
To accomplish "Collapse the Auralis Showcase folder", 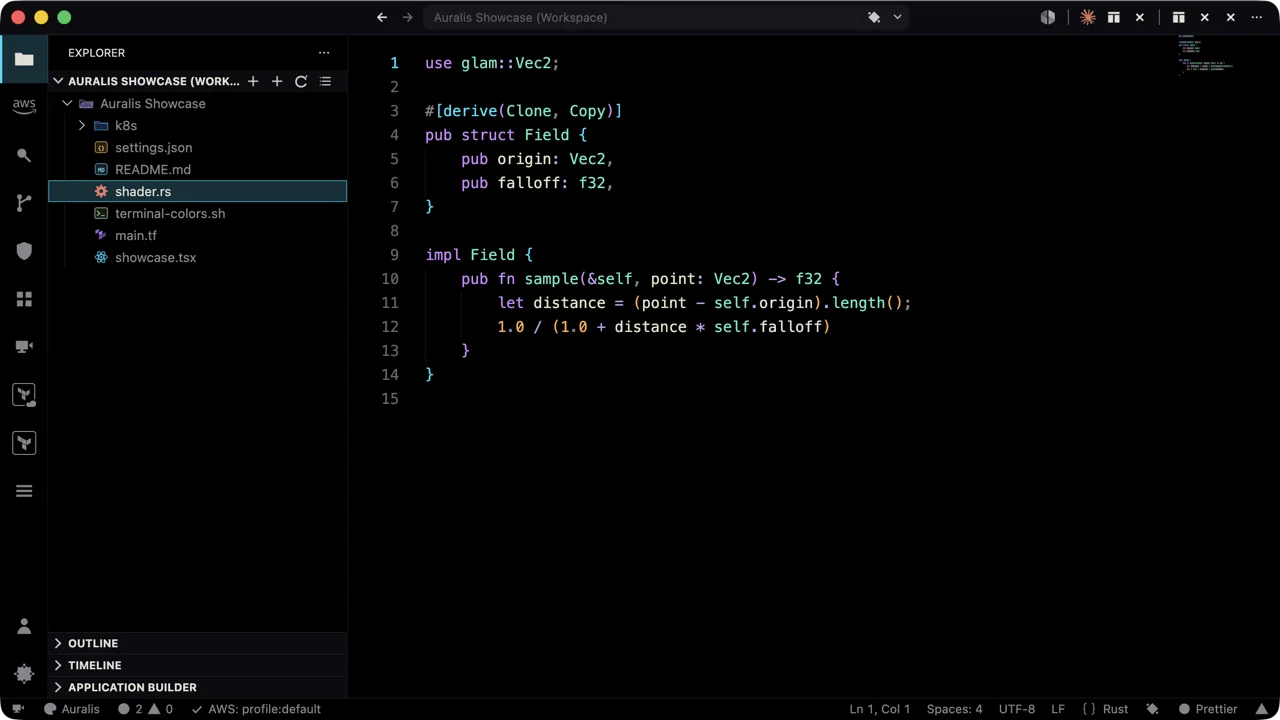I will coord(67,103).
